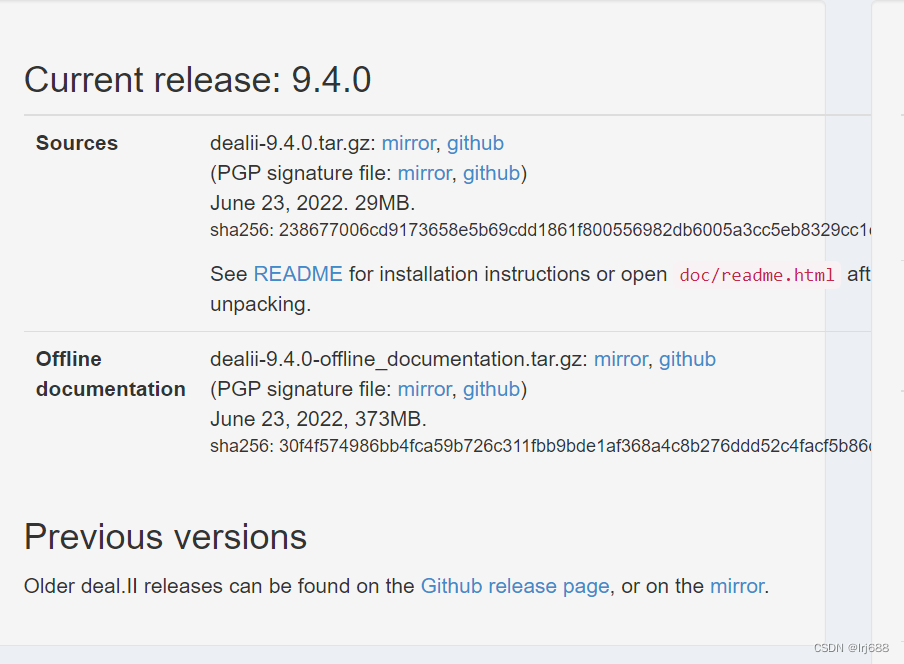904x664 pixels.
Task: Open the github link for offline documentation archive
Action: pos(687,359)
